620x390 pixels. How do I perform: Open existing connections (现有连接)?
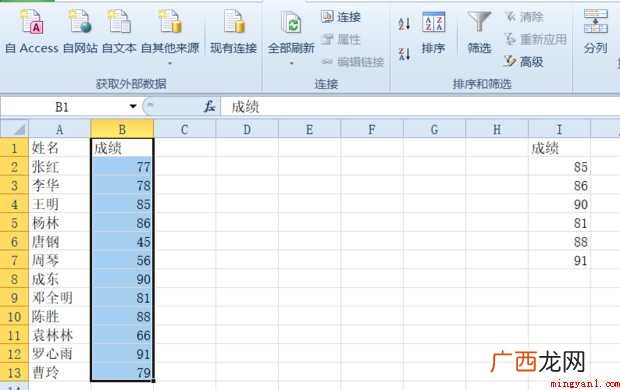[233, 32]
